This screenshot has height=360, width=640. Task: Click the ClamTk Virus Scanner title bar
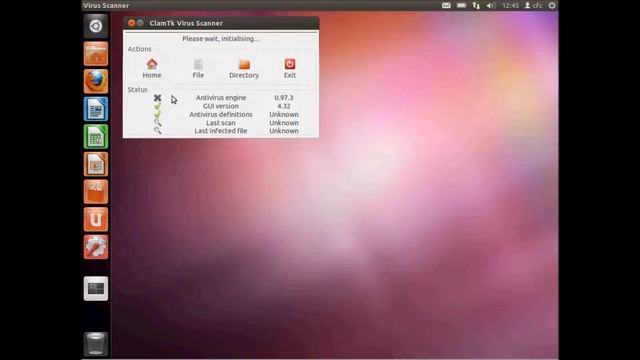coord(221,23)
